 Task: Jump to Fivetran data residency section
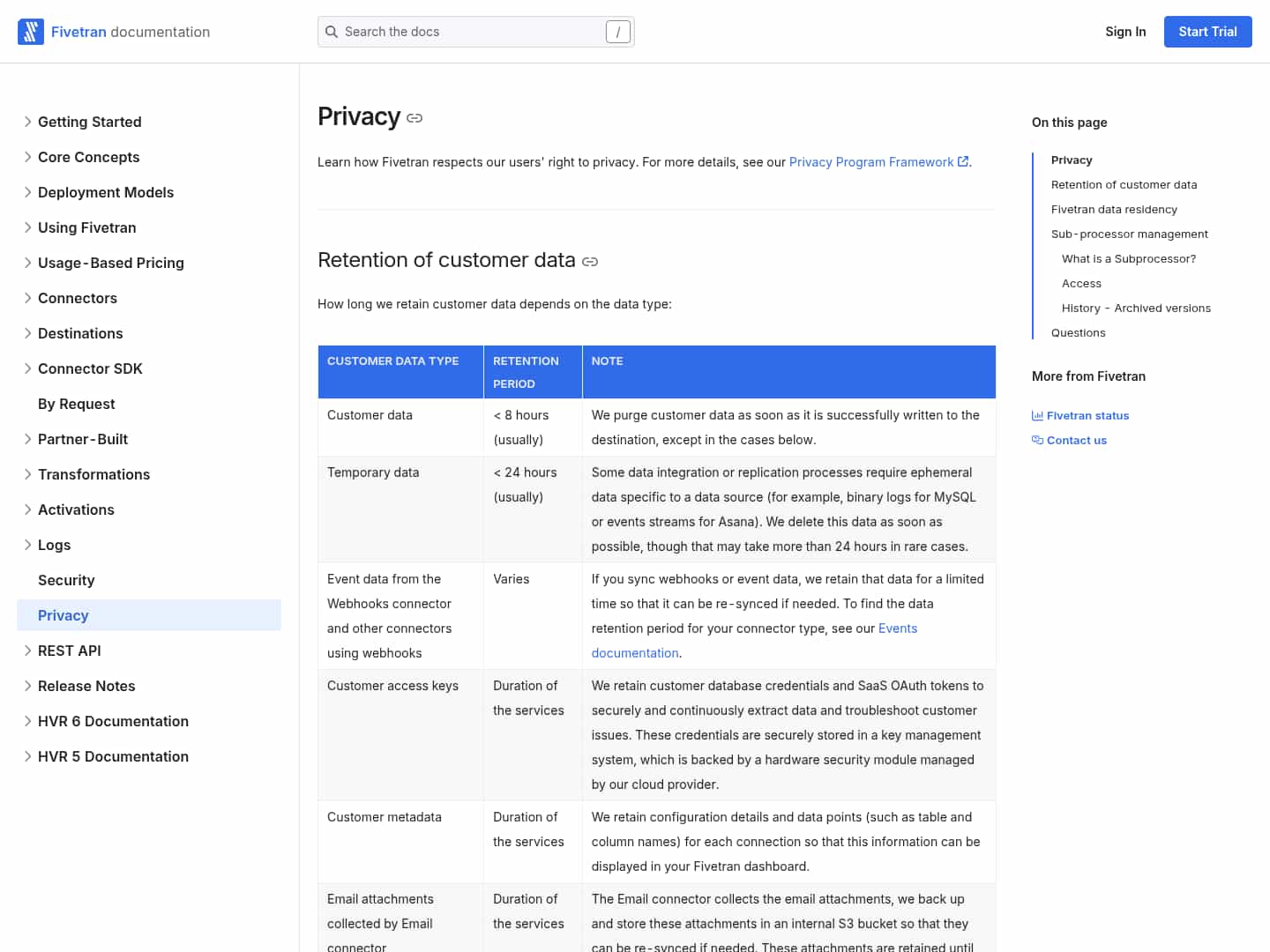pos(1114,209)
